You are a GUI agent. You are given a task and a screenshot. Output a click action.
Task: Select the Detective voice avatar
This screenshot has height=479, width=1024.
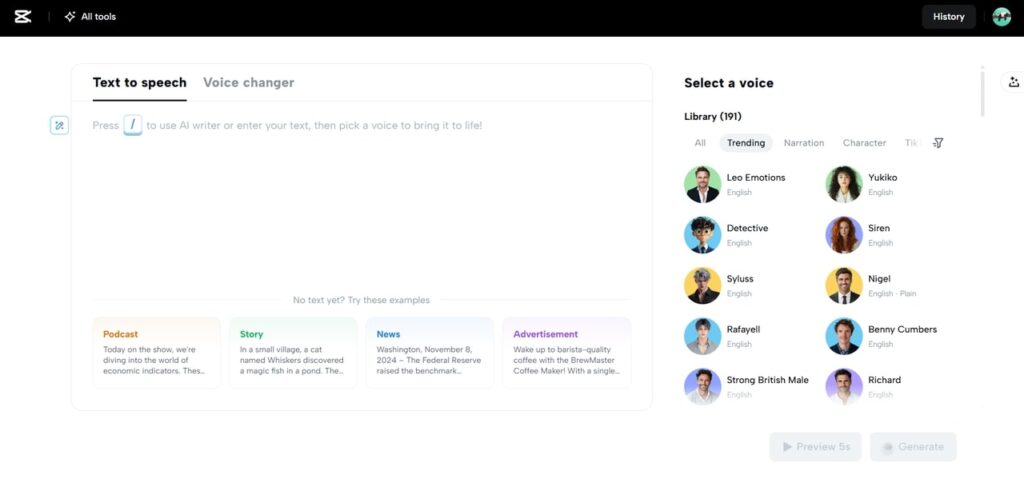click(703, 235)
